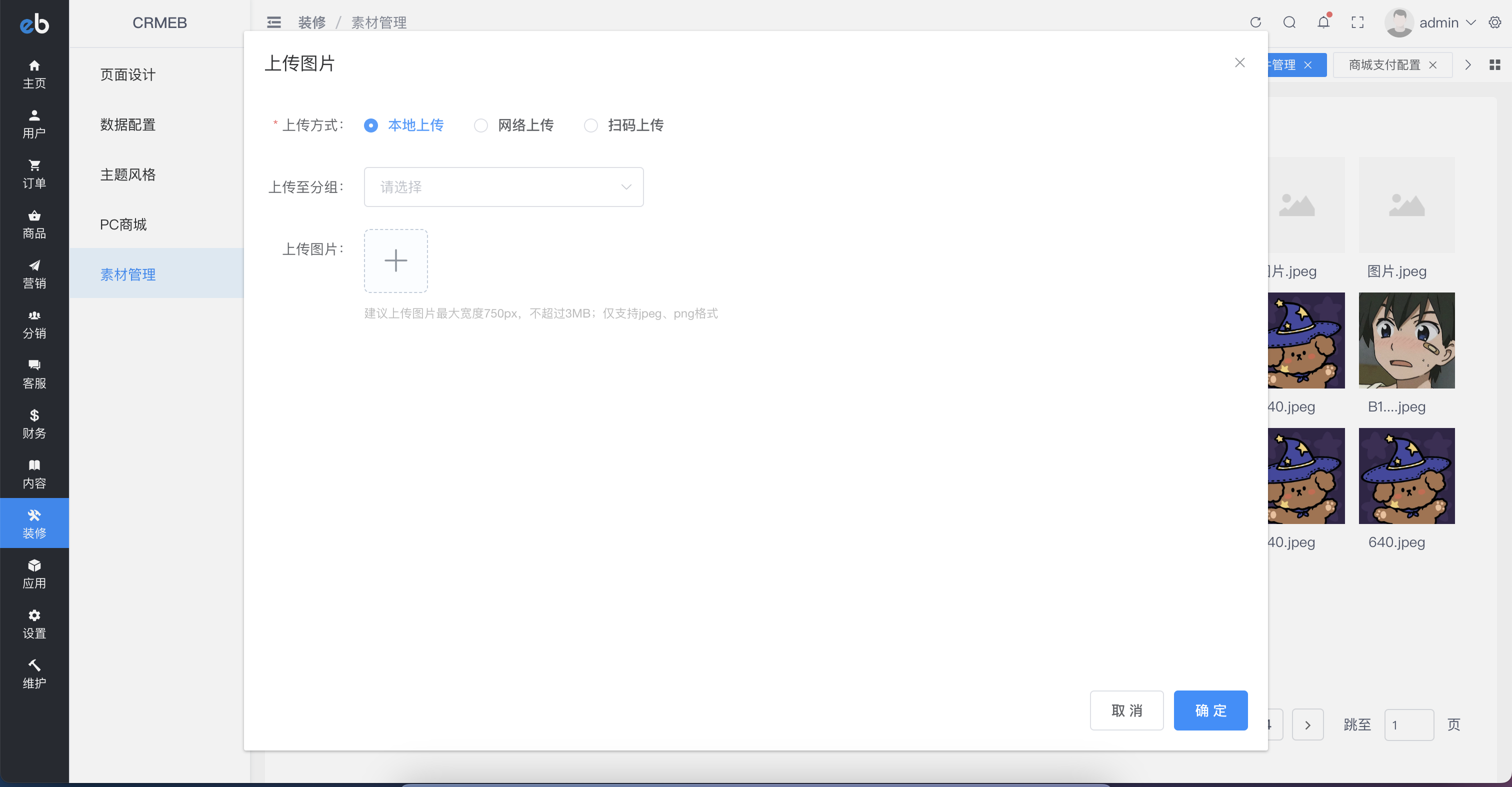Expand hidden tabs with the right chevron
This screenshot has height=787, width=1512.
[1467, 64]
